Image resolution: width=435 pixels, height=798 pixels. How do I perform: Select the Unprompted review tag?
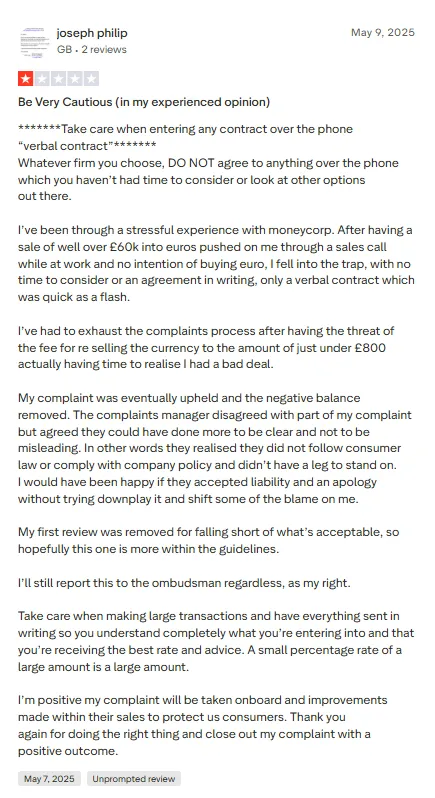[134, 779]
